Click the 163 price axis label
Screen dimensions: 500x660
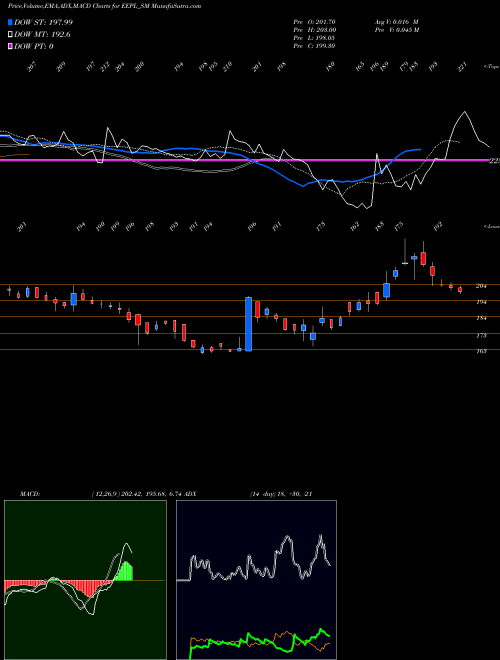[x=481, y=351]
